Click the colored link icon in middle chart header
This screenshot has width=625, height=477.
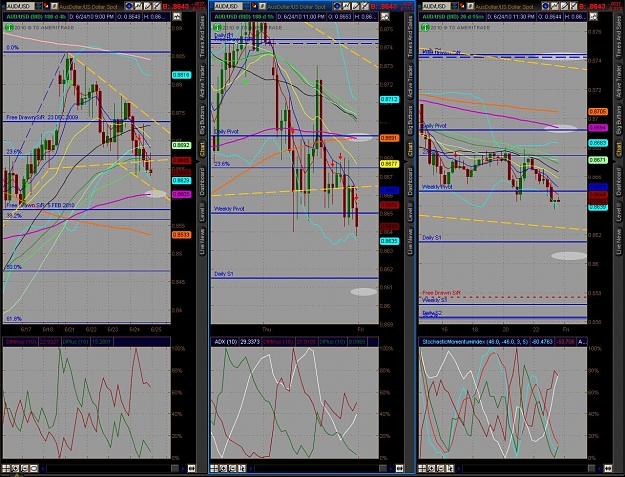[256, 6]
